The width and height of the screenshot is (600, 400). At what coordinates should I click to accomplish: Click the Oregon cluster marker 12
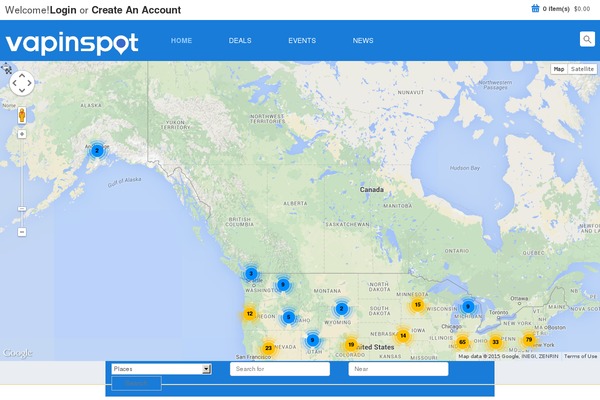click(249, 314)
